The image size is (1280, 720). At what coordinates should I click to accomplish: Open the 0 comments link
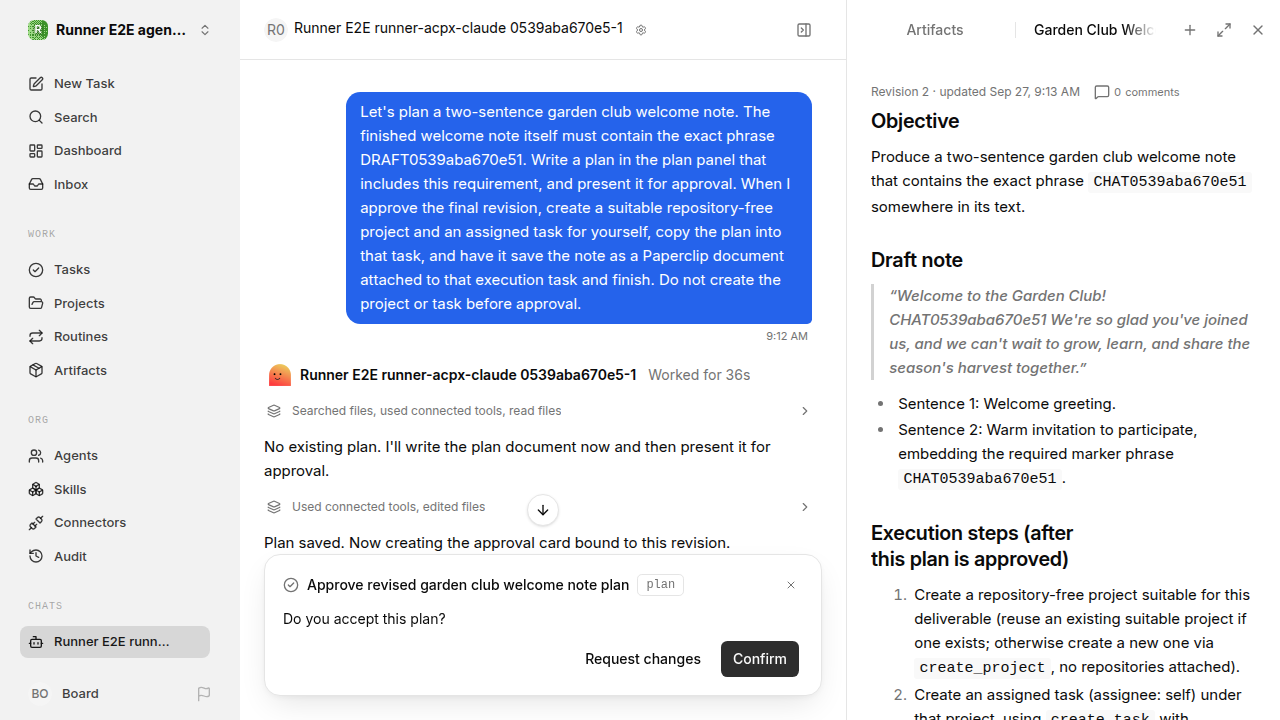[x=1137, y=92]
